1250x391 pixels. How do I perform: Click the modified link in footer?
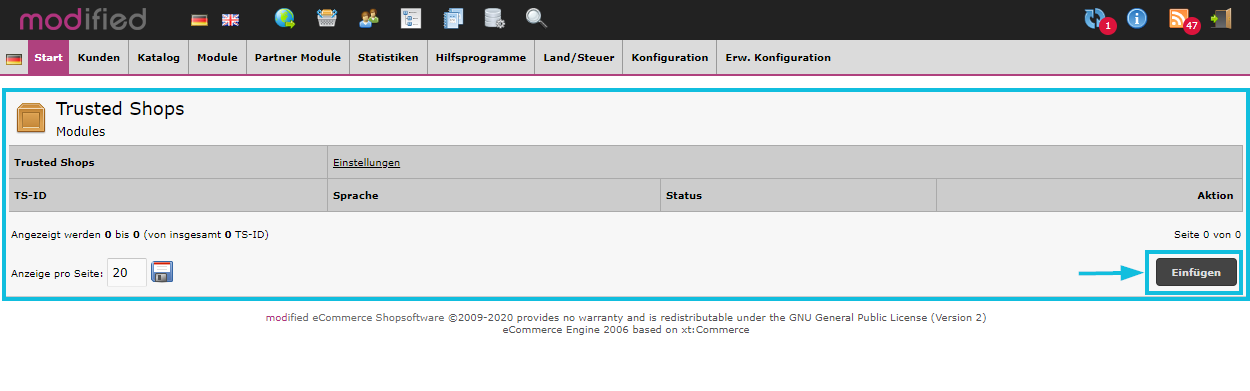(287, 318)
